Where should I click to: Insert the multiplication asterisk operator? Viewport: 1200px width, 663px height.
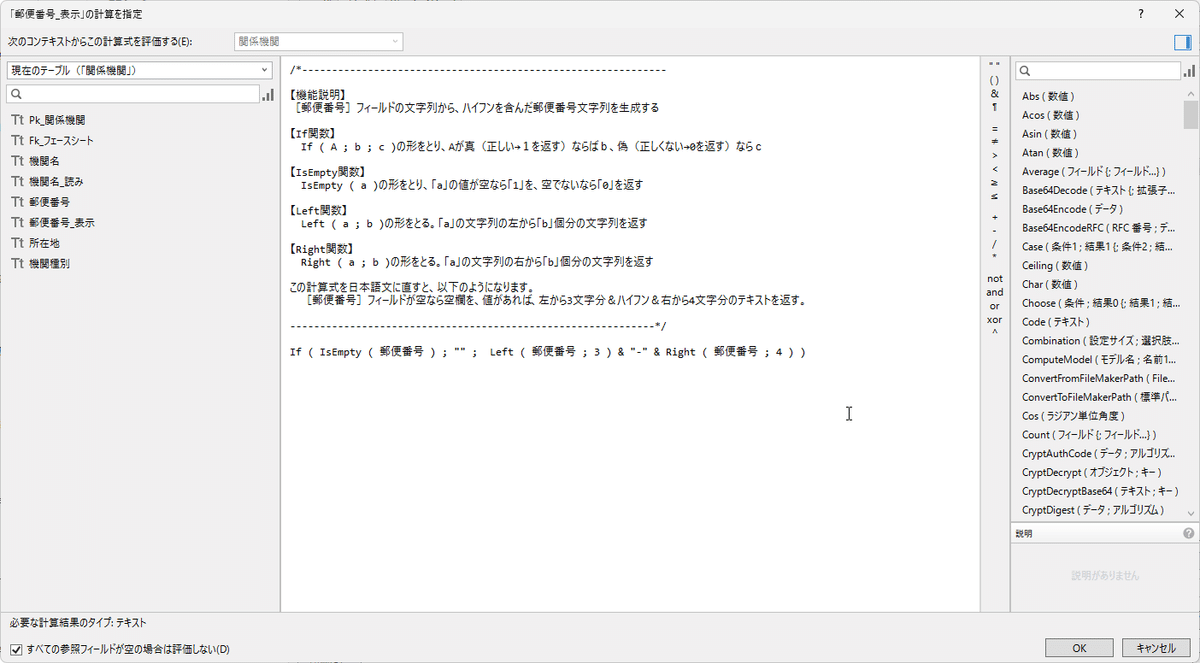pyautogui.click(x=994, y=257)
